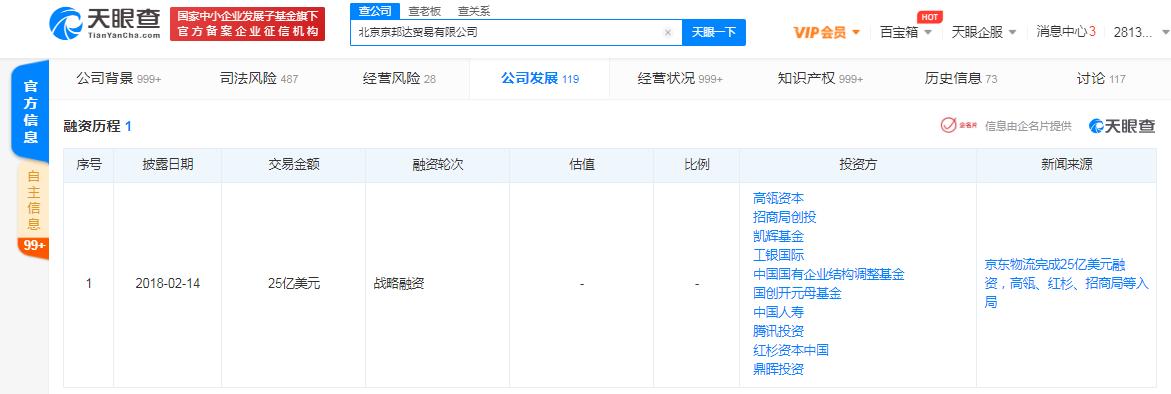Switch to 历史信息 tab
The image size is (1171, 394).
coord(960,78)
